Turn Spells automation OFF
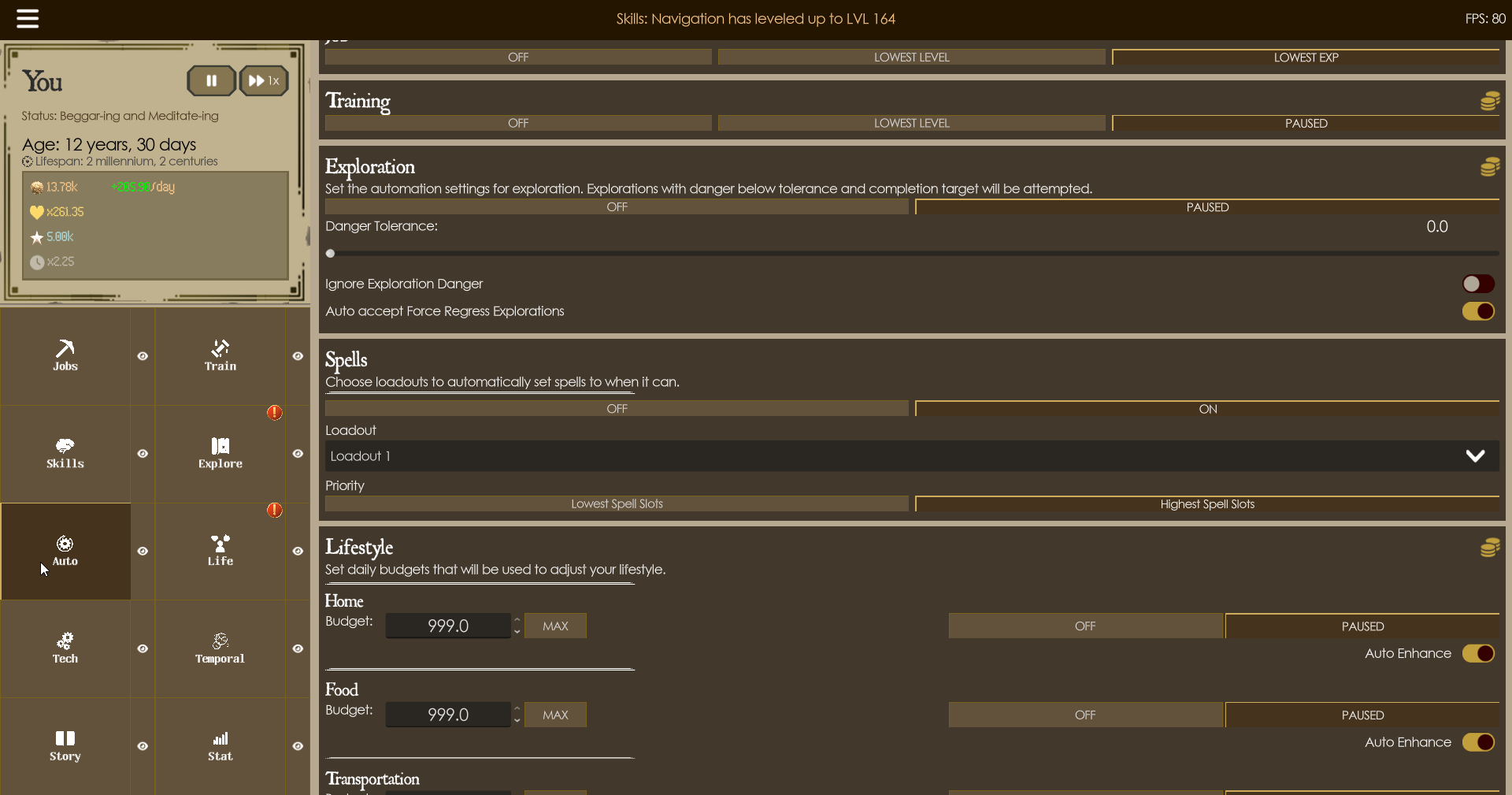 tap(617, 409)
